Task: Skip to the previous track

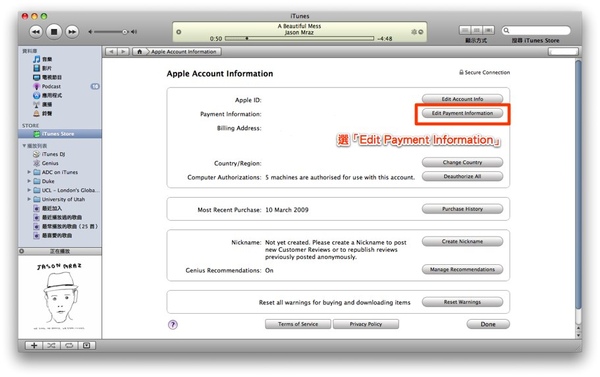Action: point(36,32)
